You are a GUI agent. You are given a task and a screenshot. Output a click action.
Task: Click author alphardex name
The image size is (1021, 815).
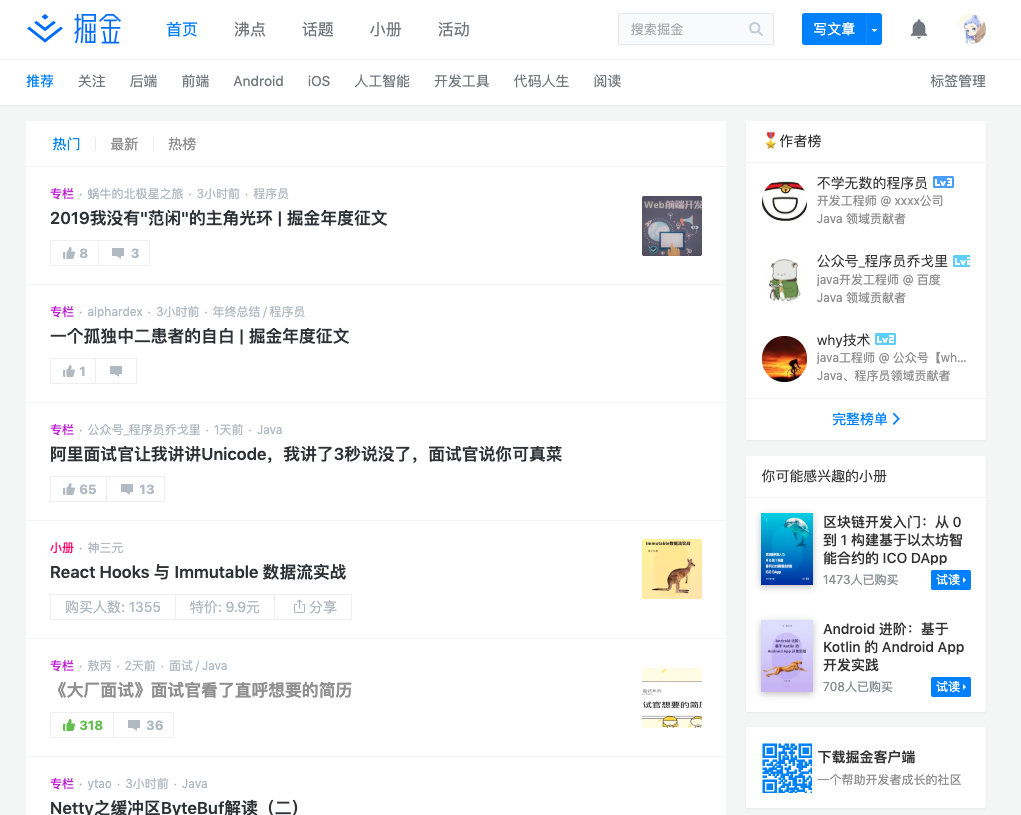click(x=115, y=312)
